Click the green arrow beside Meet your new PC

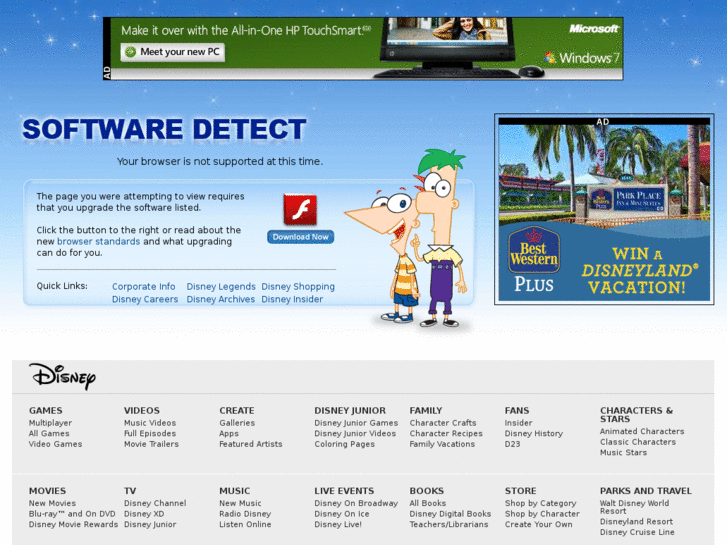click(x=131, y=52)
